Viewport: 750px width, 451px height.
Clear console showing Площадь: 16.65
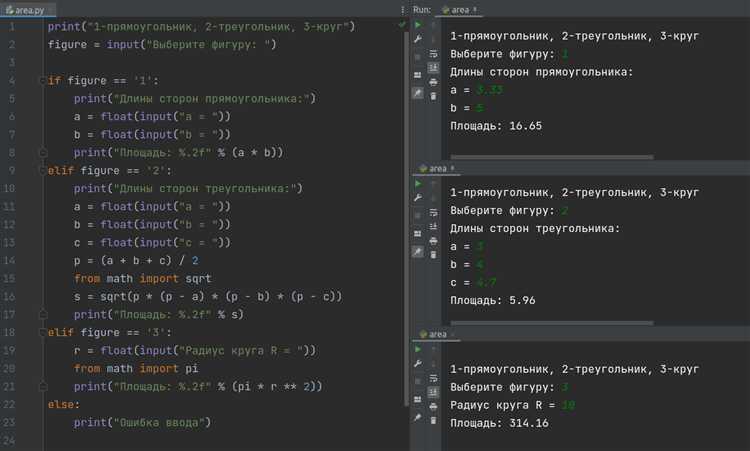433,97
